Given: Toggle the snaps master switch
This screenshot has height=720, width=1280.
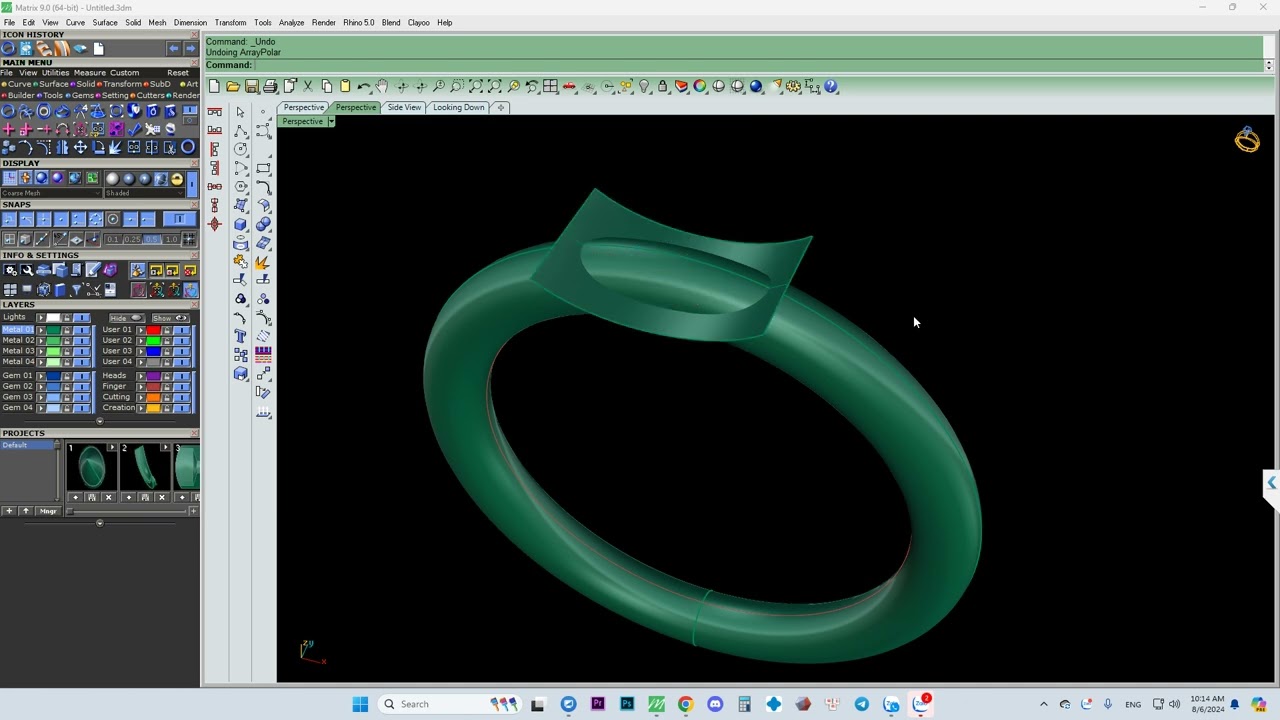Looking at the screenshot, I should click(x=179, y=219).
